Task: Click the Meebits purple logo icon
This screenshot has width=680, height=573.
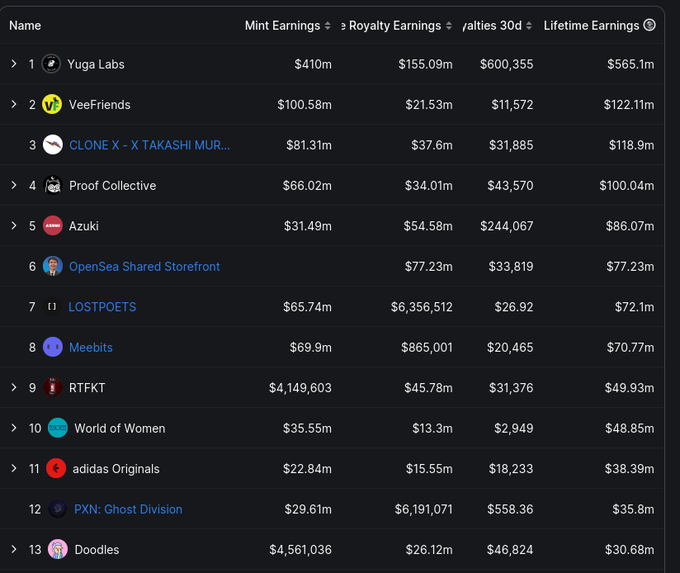Action: pos(53,347)
